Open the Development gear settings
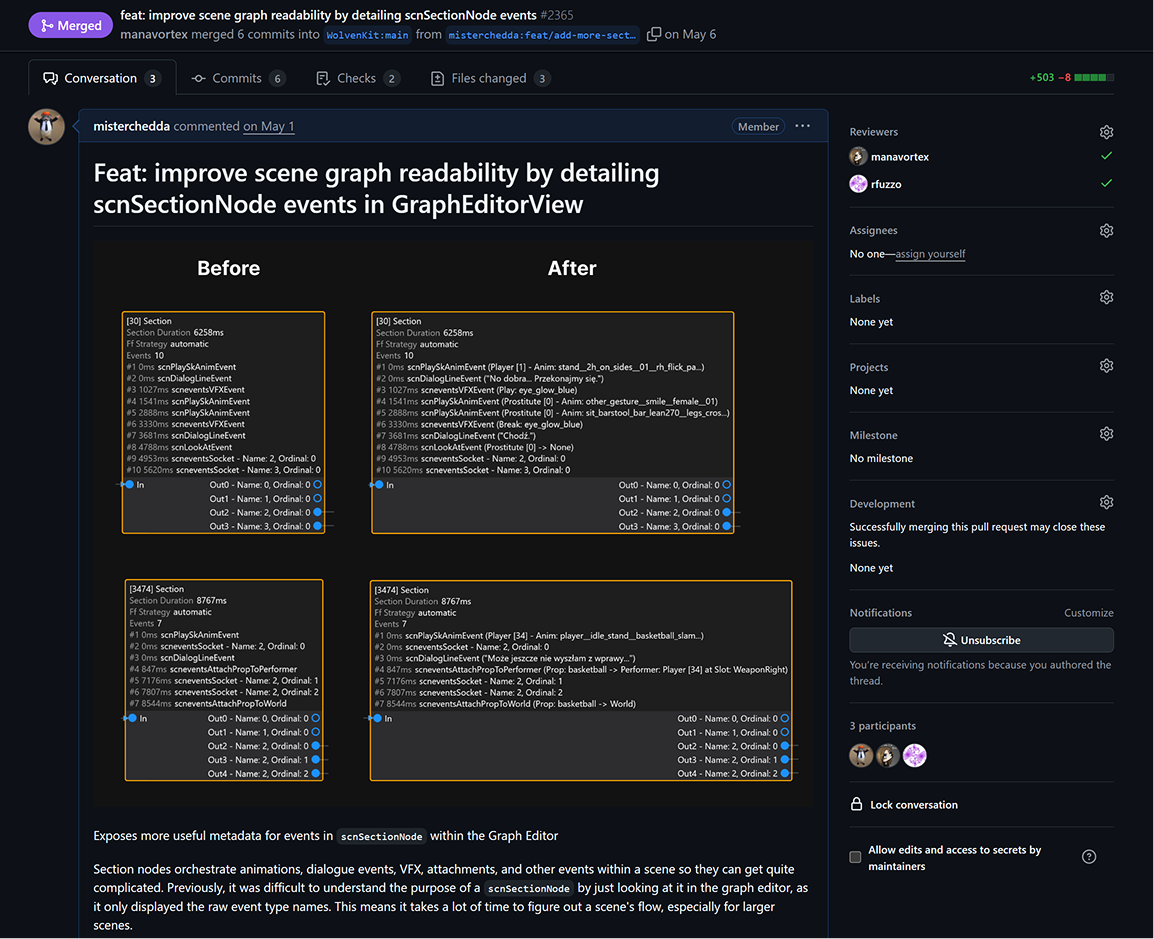The width and height of the screenshot is (1154, 939). [x=1106, y=503]
